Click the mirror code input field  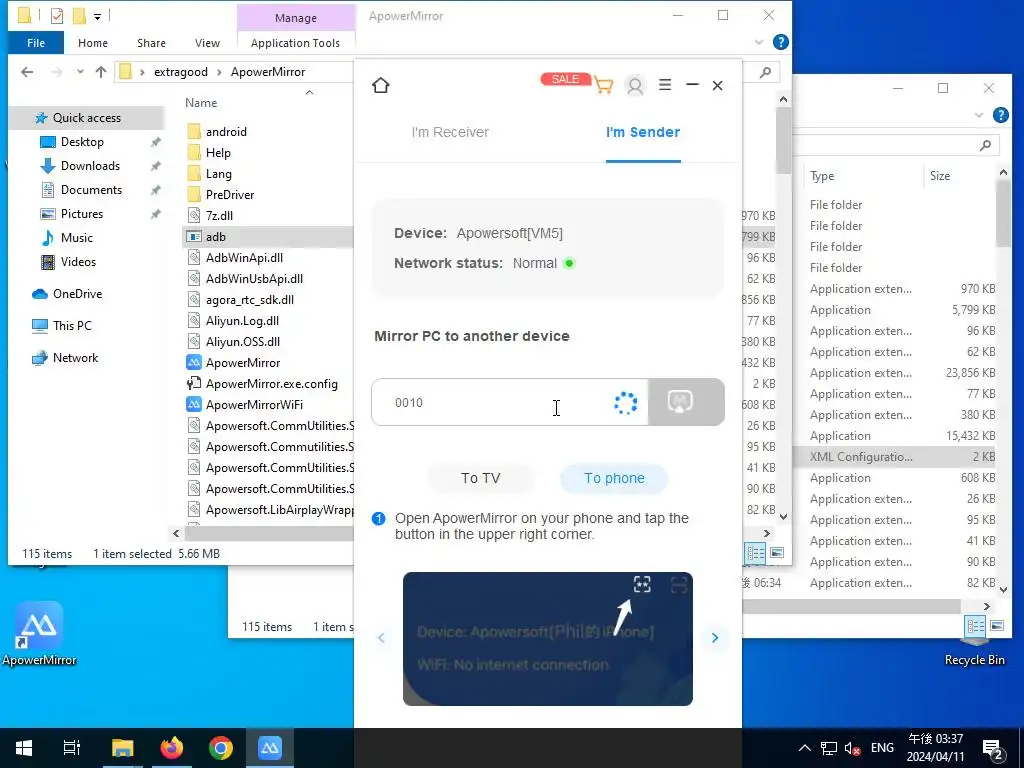click(509, 402)
